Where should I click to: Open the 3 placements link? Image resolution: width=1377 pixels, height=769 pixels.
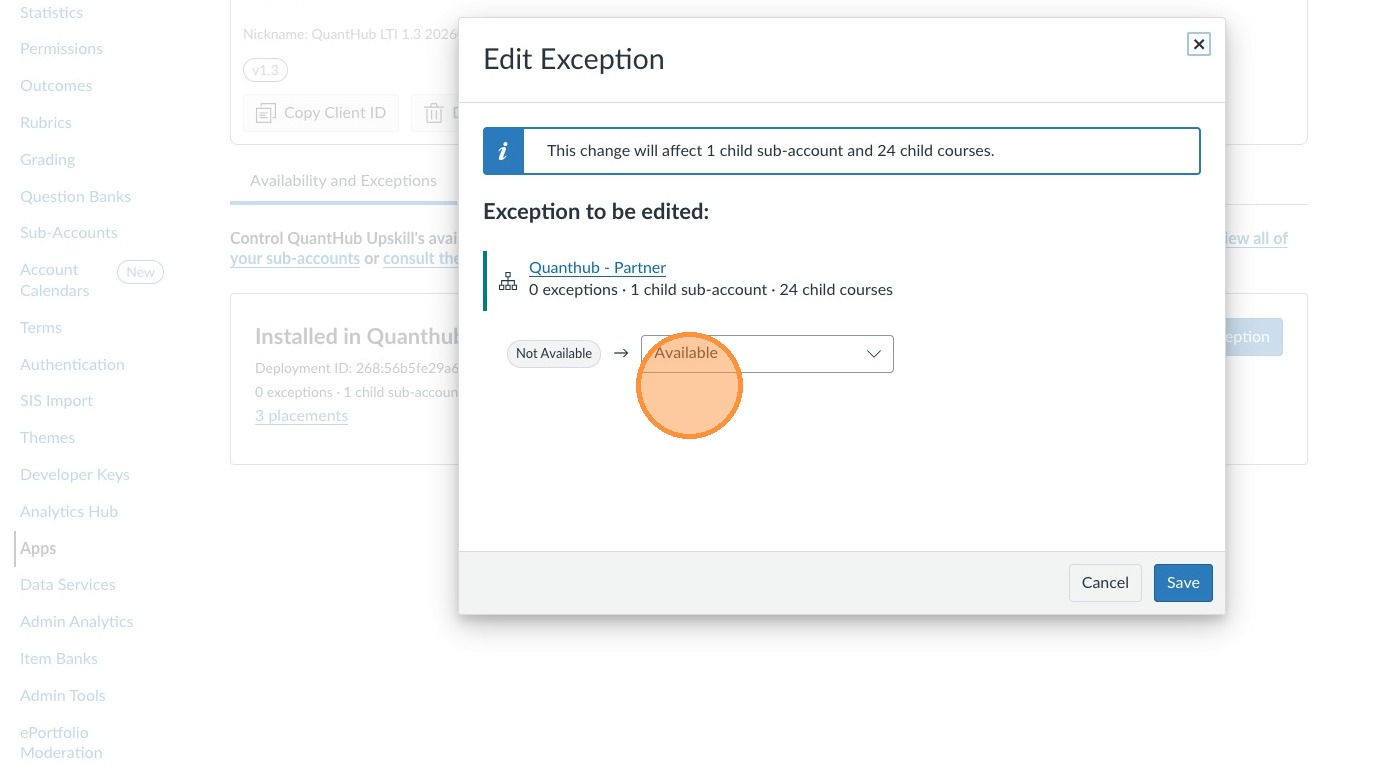[x=301, y=416]
